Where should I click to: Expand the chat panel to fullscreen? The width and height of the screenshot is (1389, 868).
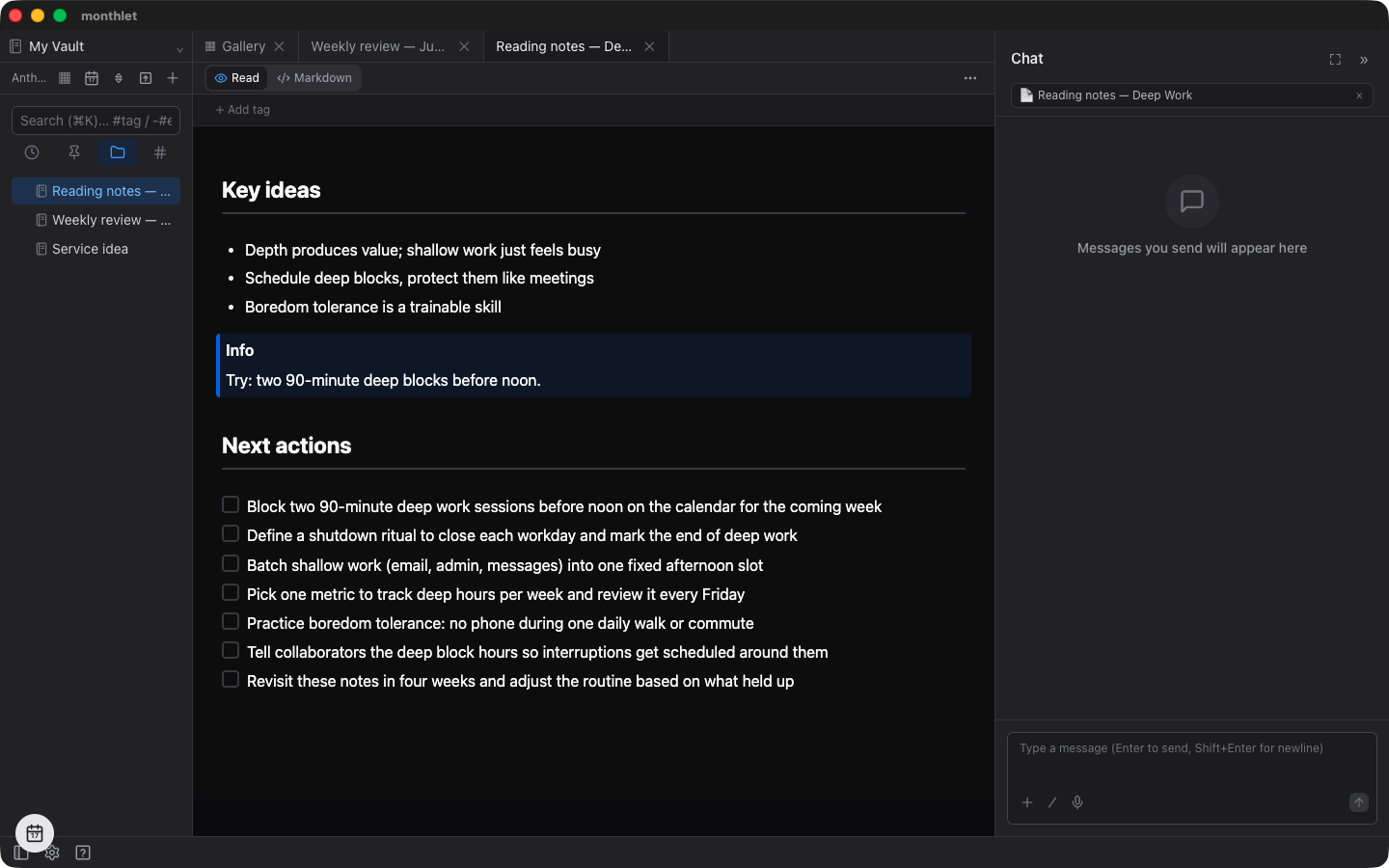click(x=1335, y=60)
